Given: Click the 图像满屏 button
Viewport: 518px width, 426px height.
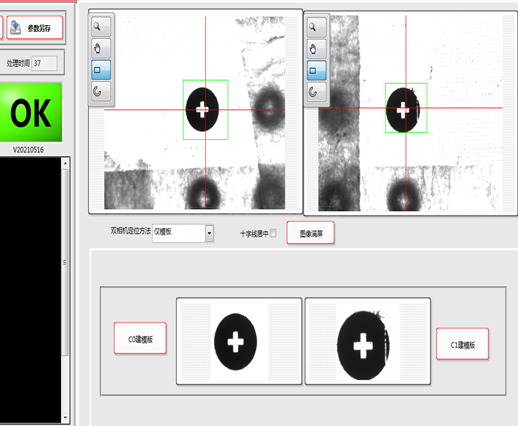Looking at the screenshot, I should coord(310,233).
